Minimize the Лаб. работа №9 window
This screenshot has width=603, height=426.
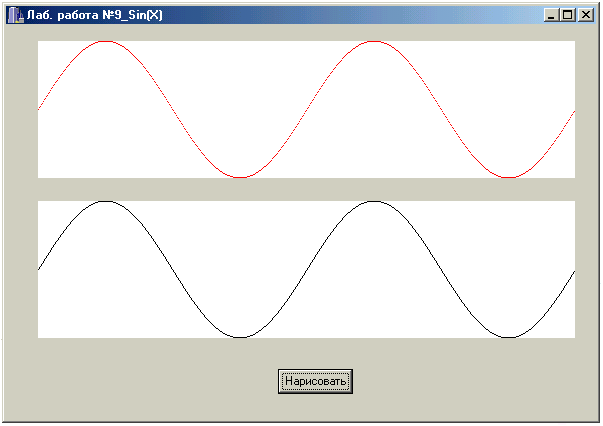pyautogui.click(x=551, y=15)
